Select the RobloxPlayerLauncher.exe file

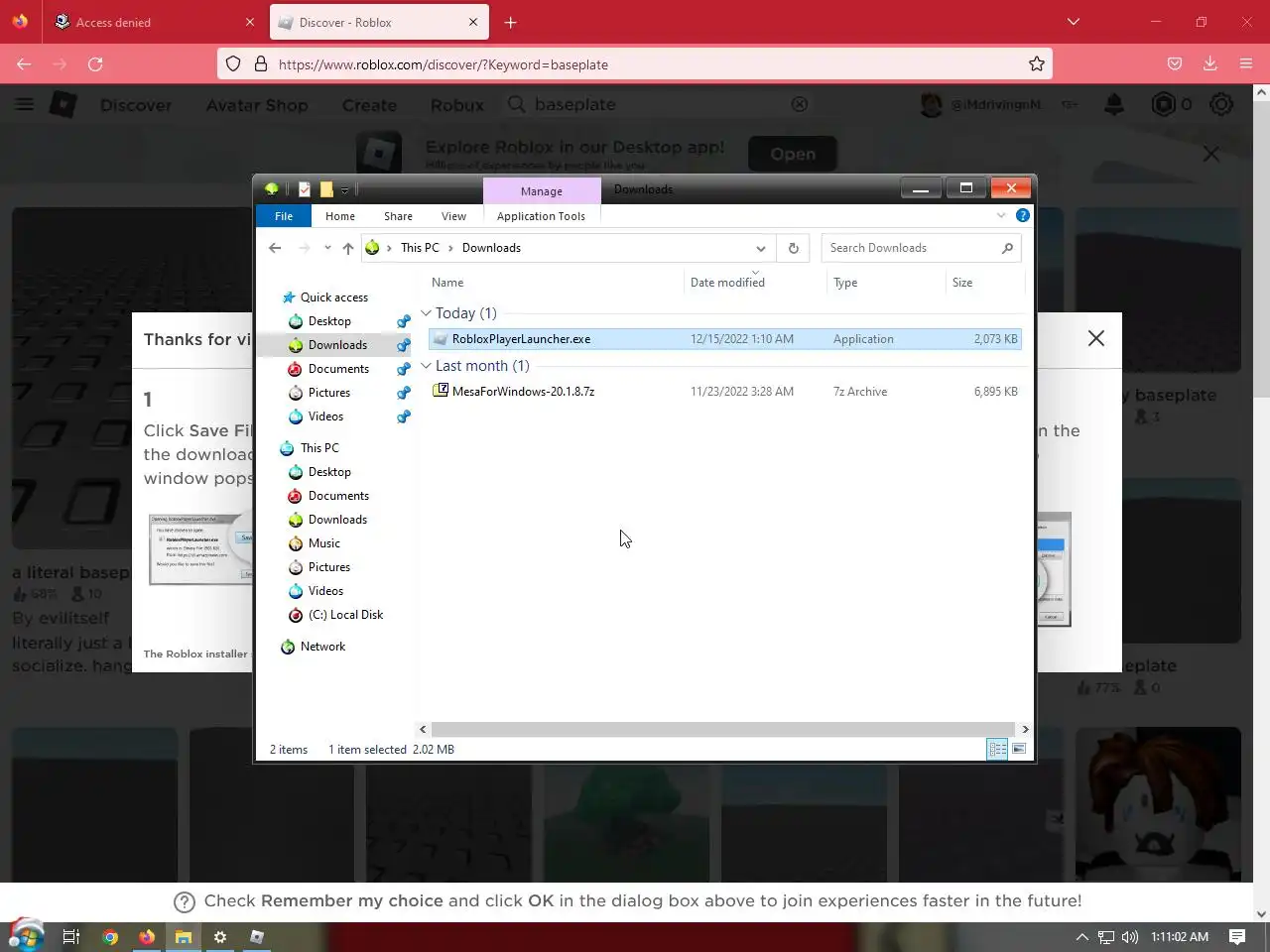pos(724,339)
